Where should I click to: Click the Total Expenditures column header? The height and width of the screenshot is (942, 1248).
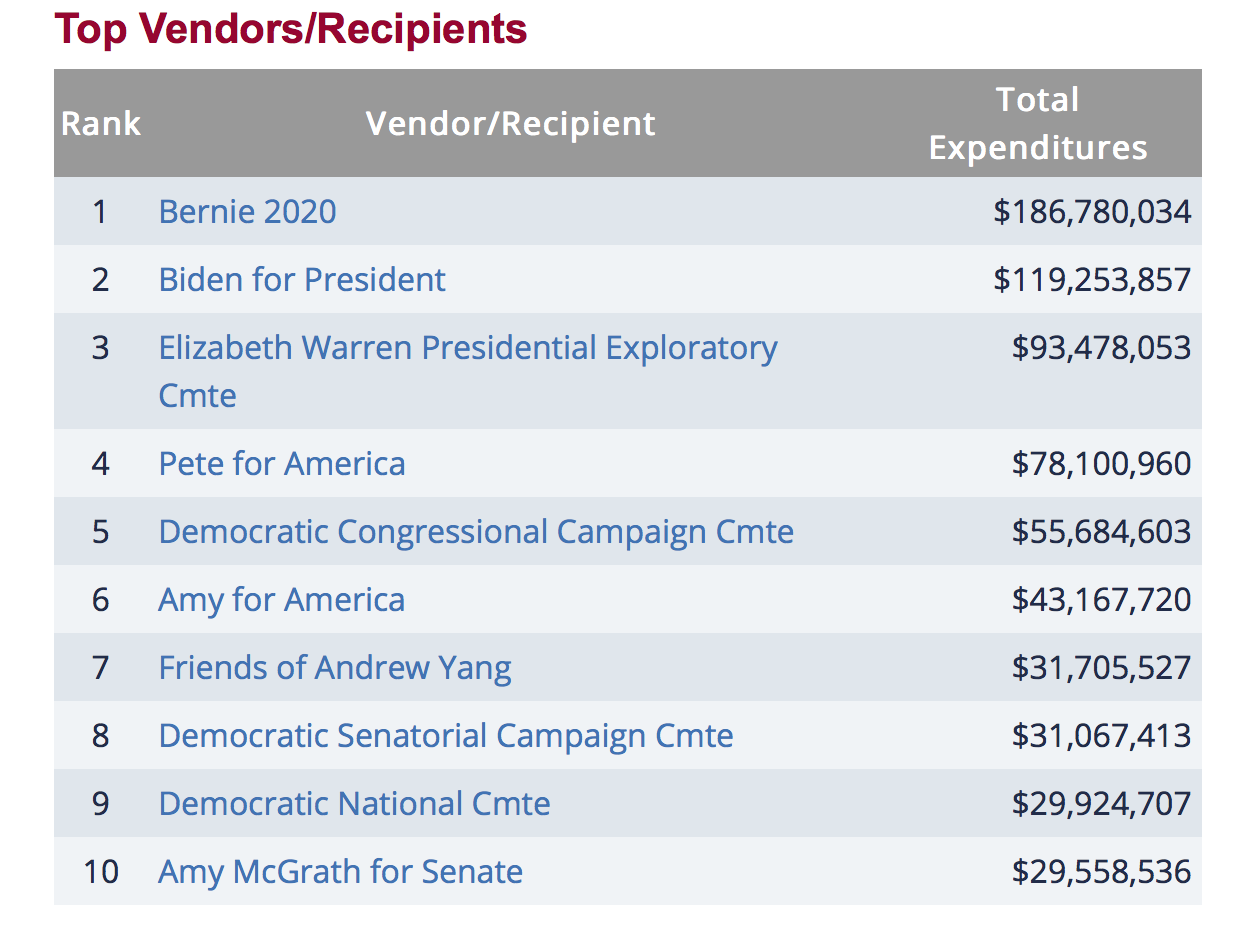(x=1037, y=124)
